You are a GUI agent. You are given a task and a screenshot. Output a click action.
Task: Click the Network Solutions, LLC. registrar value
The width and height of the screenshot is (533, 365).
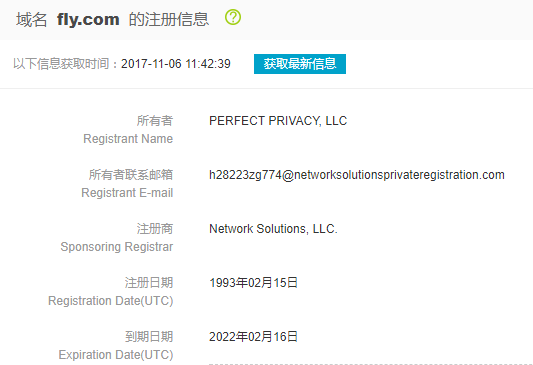point(273,229)
